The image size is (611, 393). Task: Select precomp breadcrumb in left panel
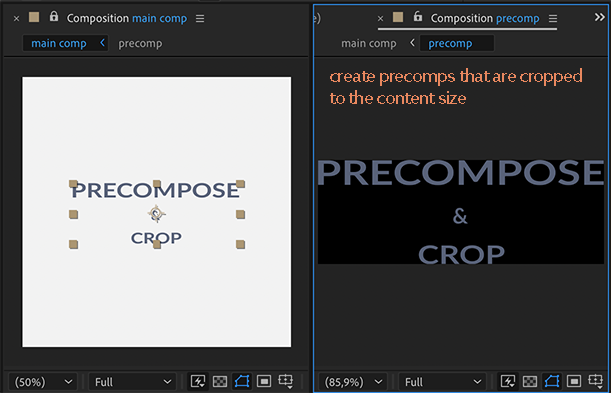coord(140,43)
